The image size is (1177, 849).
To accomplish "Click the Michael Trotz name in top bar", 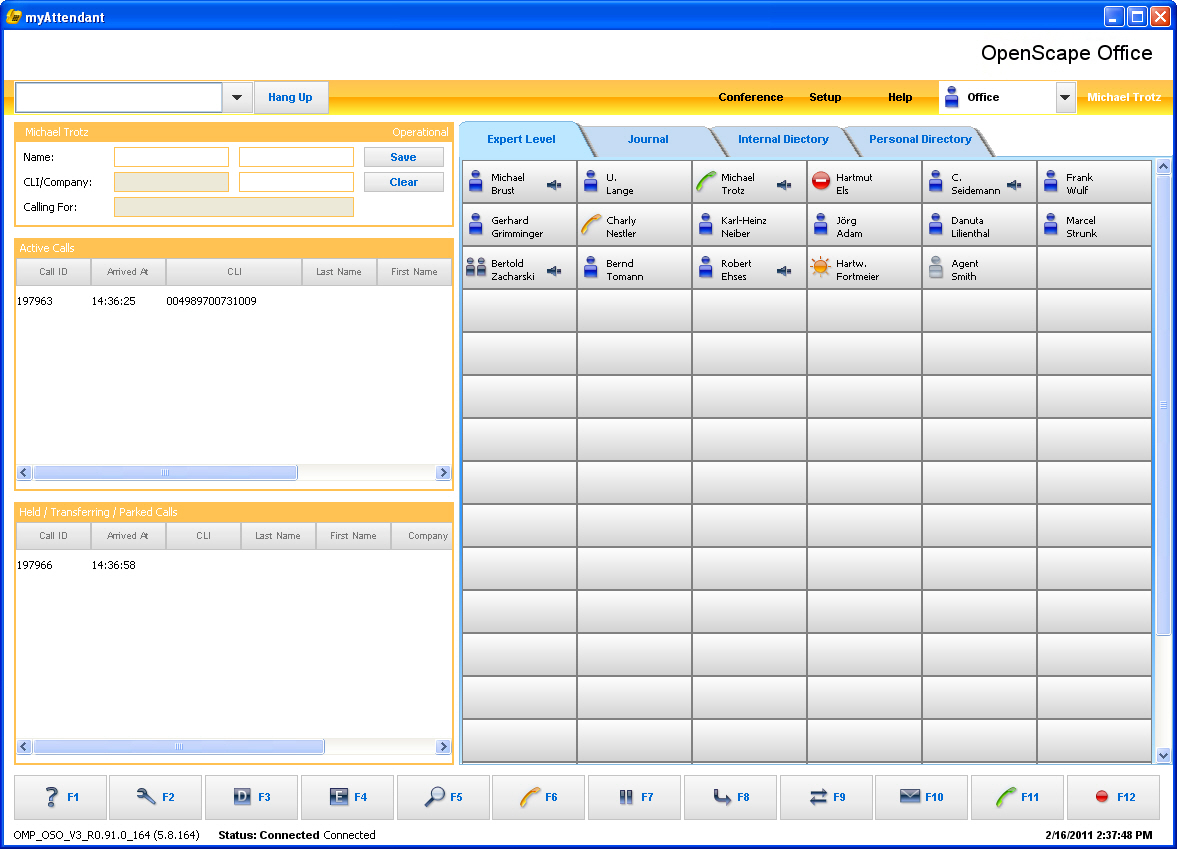I will pos(1124,98).
